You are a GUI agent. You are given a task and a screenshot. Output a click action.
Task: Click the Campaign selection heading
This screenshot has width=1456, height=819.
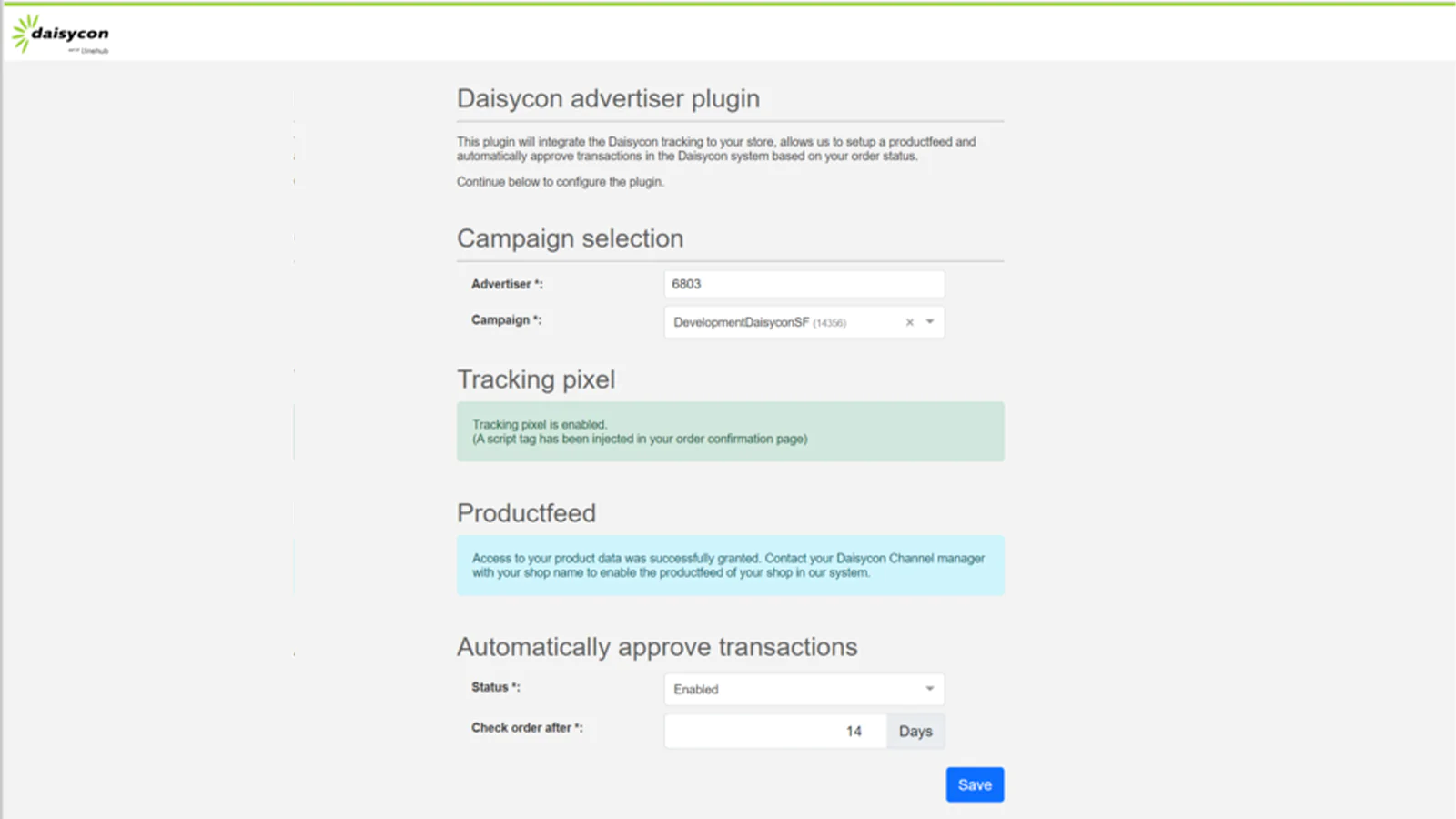570,238
